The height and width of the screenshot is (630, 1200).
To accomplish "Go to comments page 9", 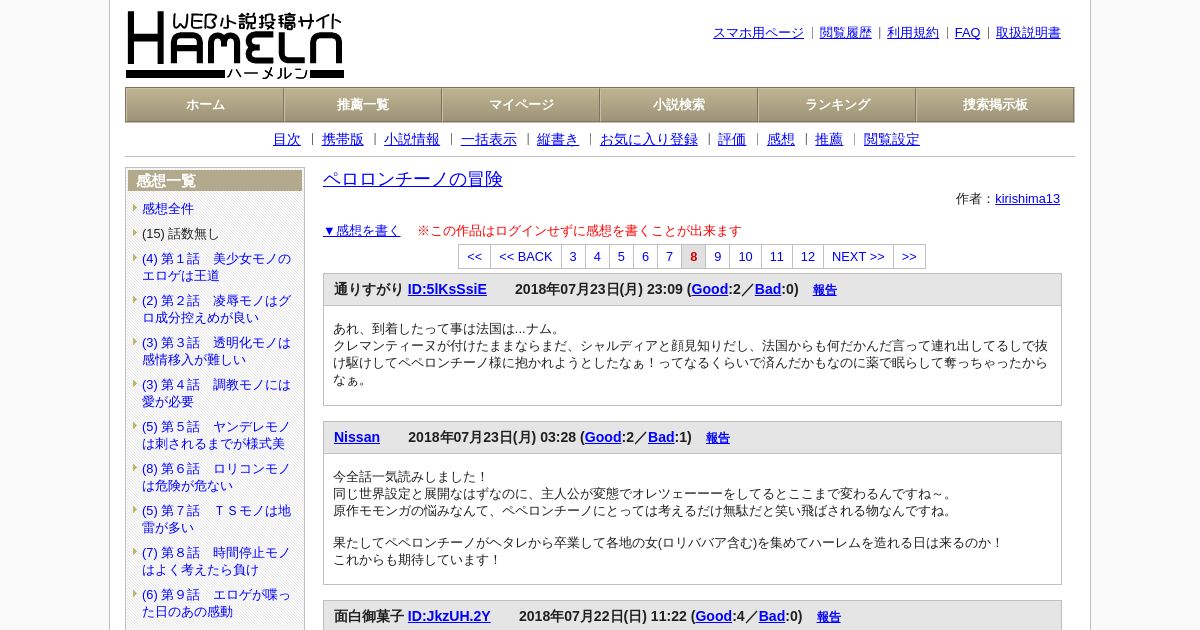I will tap(718, 257).
